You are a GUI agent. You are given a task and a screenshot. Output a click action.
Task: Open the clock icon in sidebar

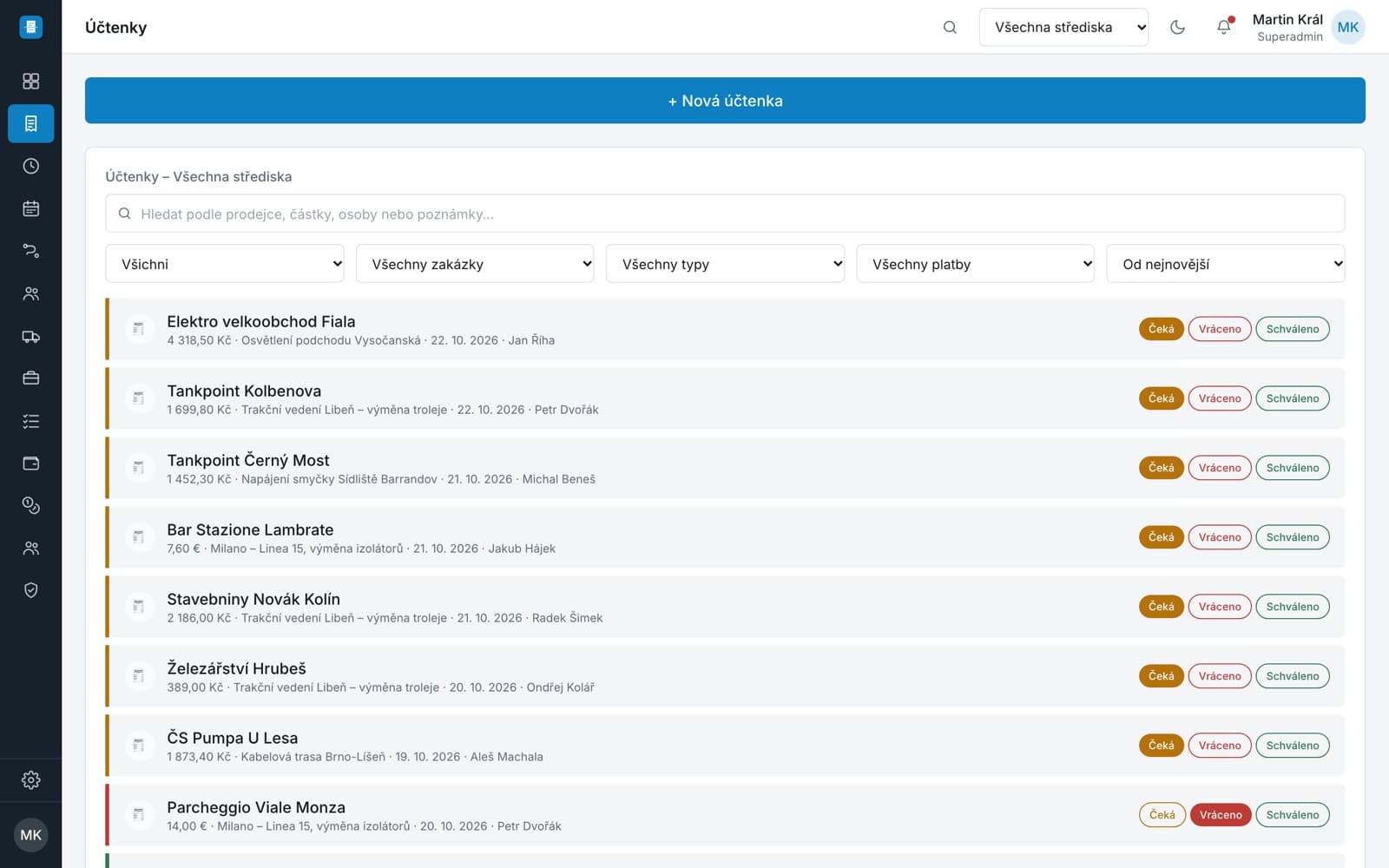(30, 166)
